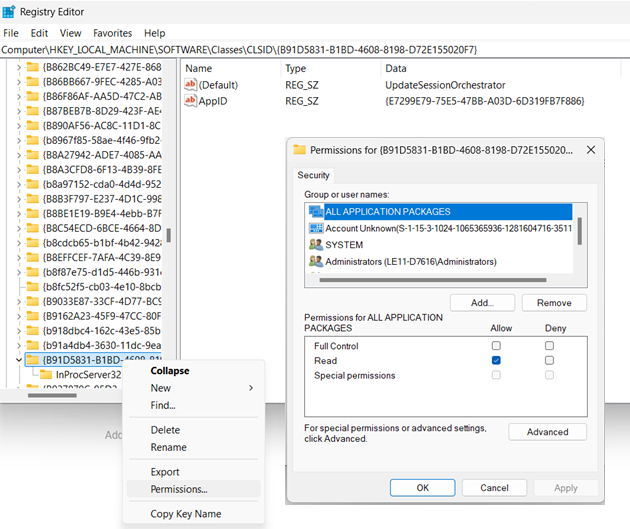Image resolution: width=630 pixels, height=529 pixels.
Task: Click folder icon of InProcServer32 subkey
Action: pyautogui.click(x=46, y=375)
